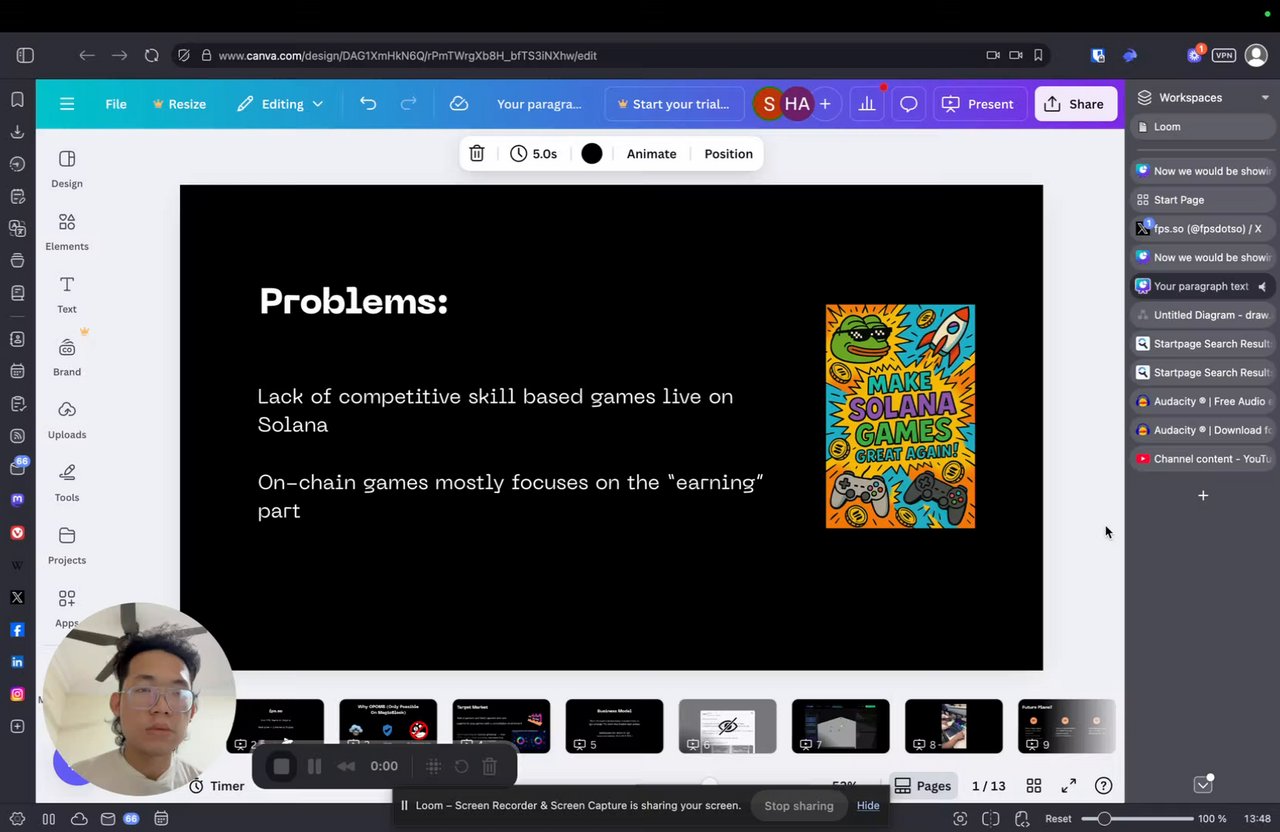
Task: Open the Canva hamburger main menu
Action: pos(67,104)
